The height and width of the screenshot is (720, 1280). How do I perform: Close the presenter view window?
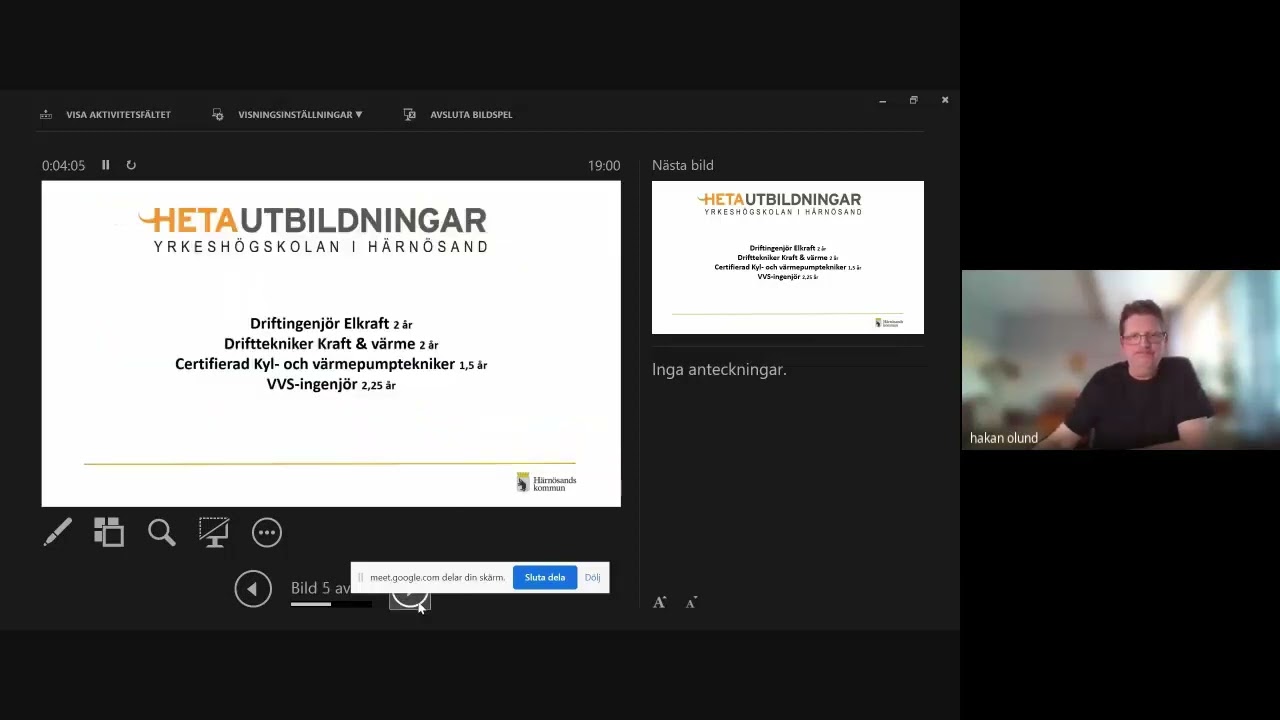[944, 100]
